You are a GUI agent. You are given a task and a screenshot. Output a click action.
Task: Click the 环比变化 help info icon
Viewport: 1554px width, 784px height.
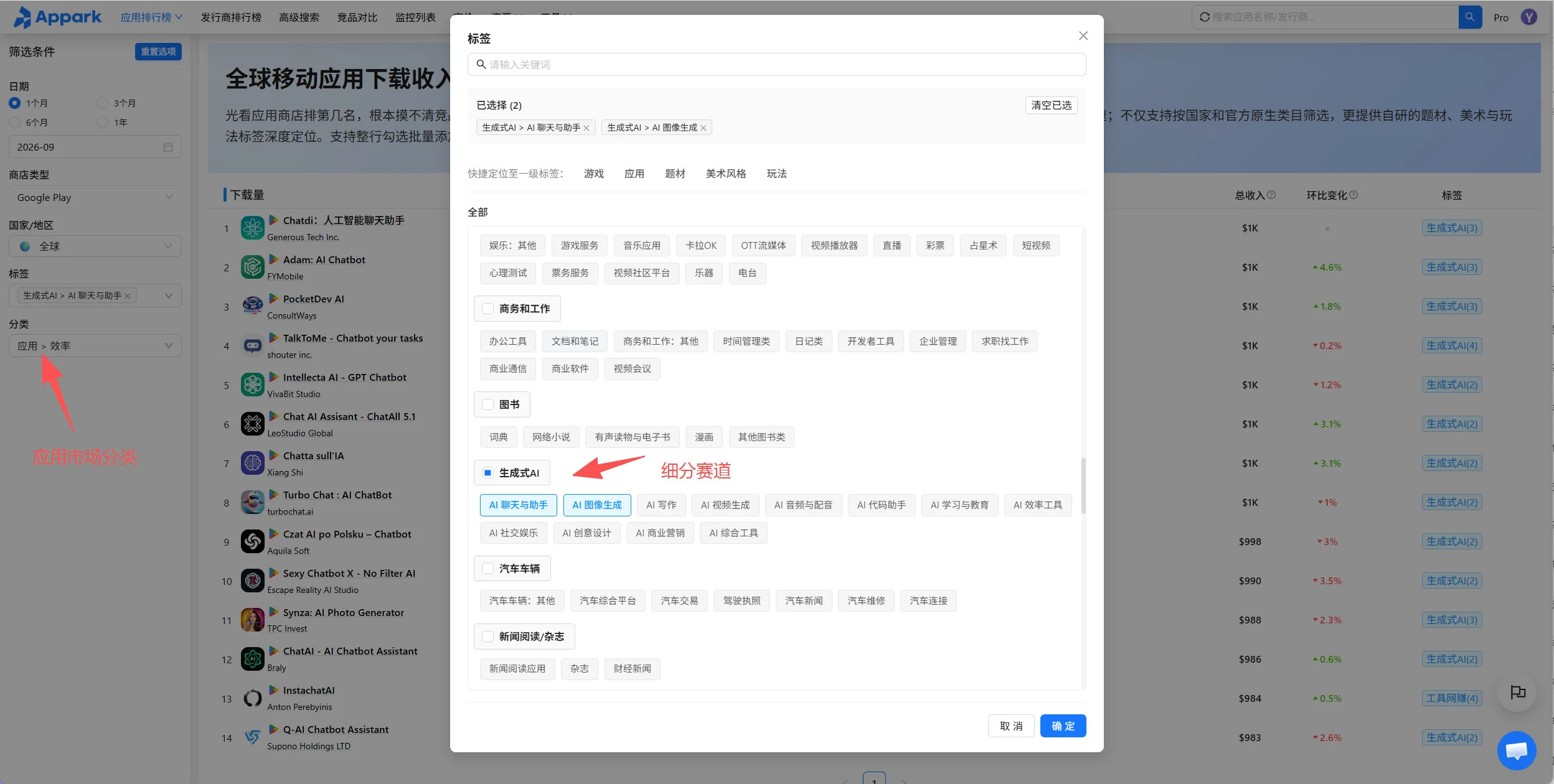1354,195
